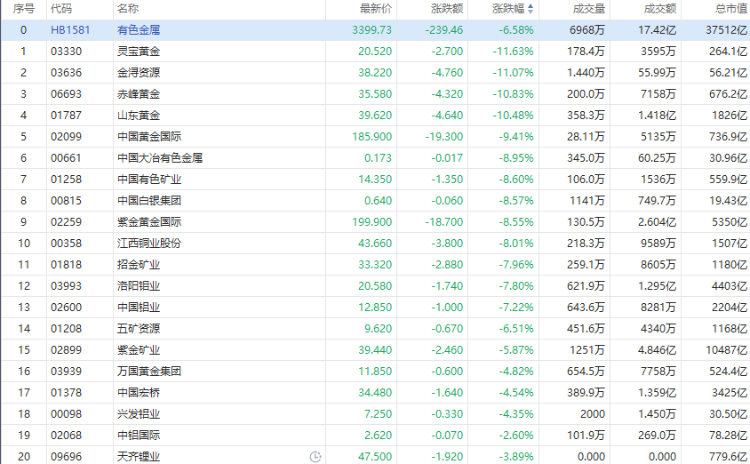Click stock code 01787

point(66,115)
